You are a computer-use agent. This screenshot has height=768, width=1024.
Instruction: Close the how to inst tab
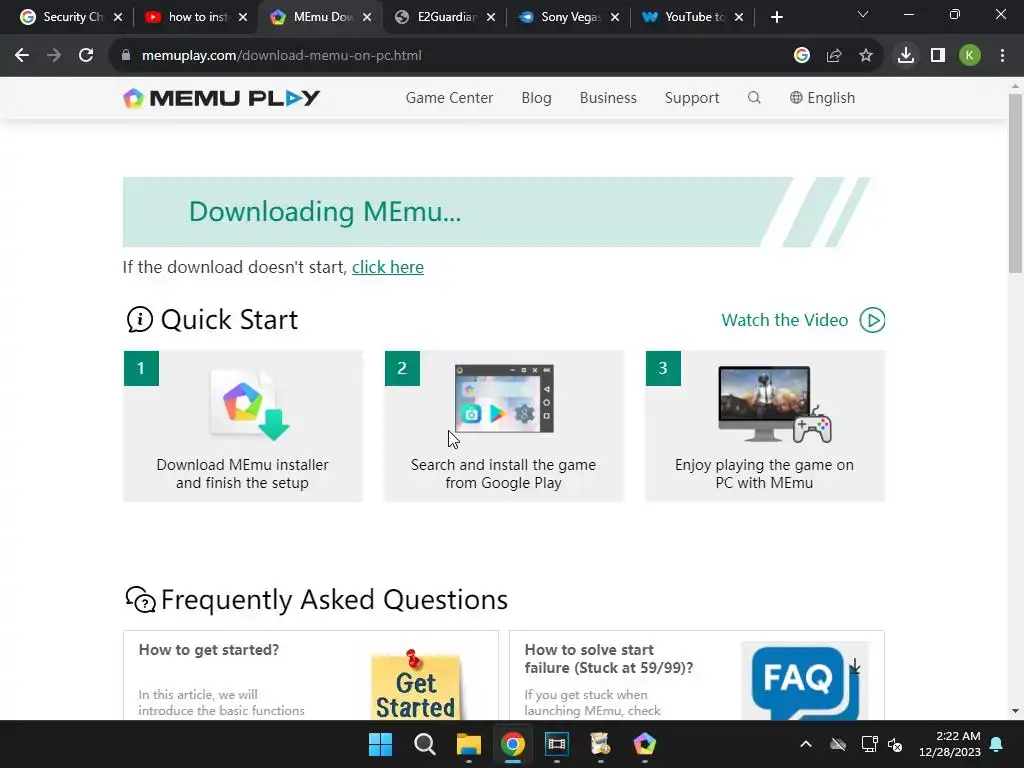point(243,17)
